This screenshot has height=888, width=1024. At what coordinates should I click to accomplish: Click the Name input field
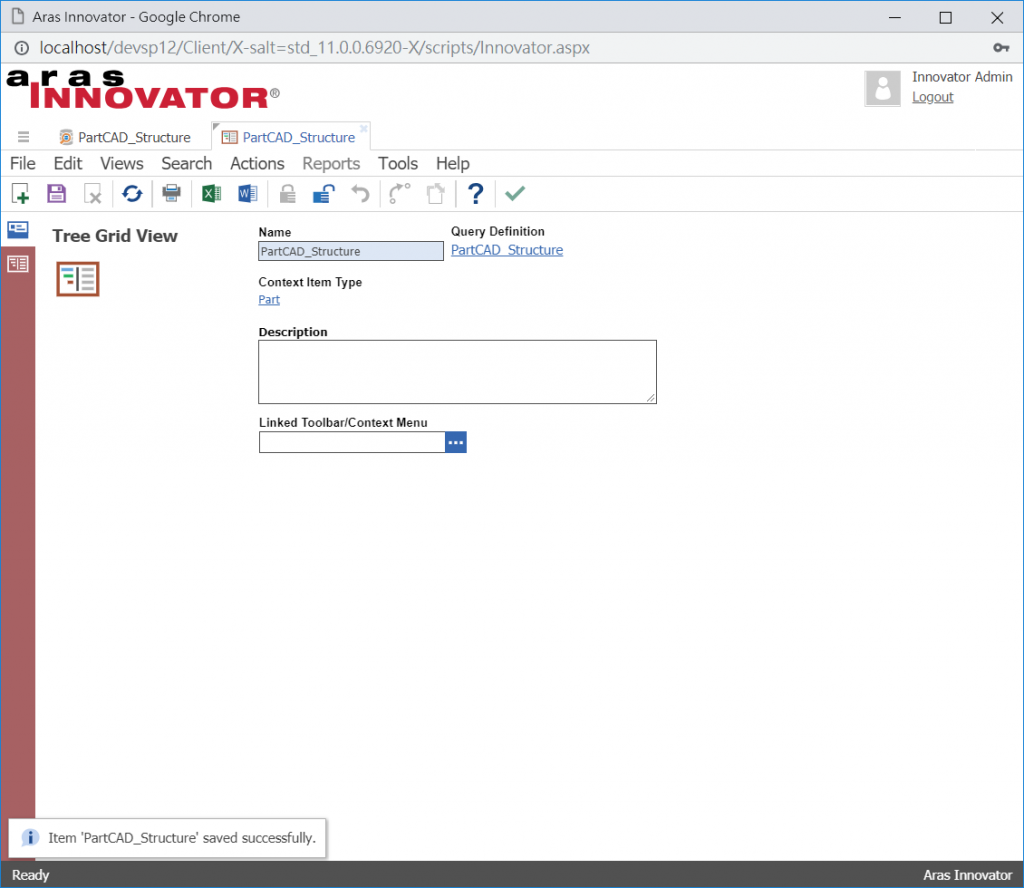coord(351,251)
